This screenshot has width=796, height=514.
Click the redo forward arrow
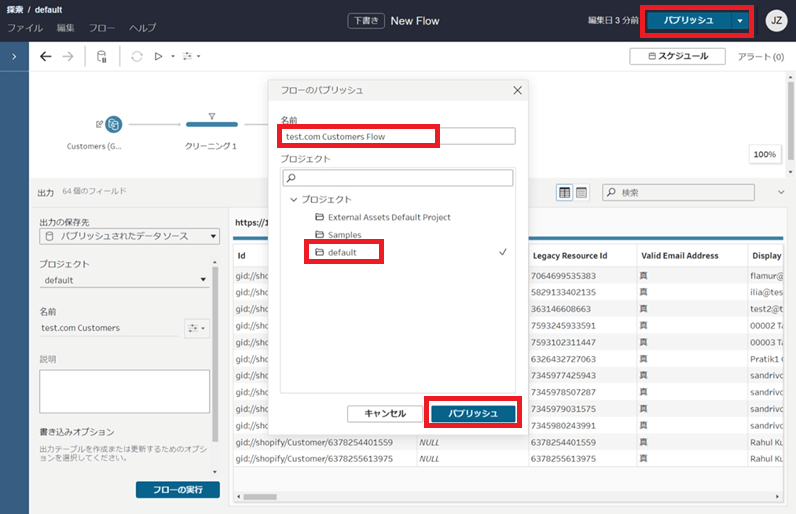[68, 56]
